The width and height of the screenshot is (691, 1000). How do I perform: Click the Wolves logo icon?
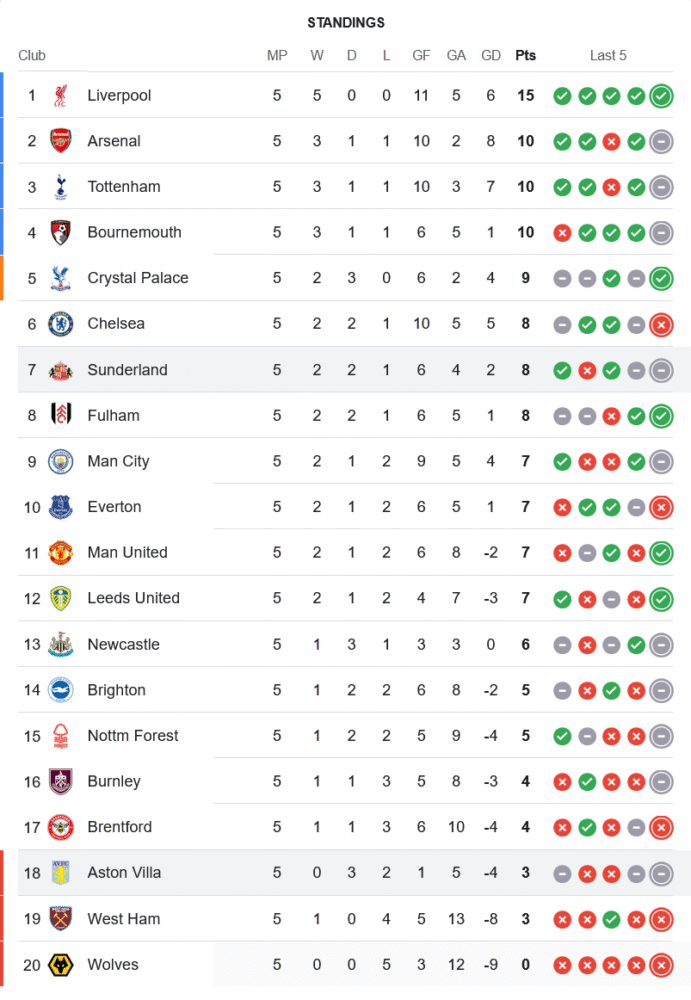pos(61,965)
